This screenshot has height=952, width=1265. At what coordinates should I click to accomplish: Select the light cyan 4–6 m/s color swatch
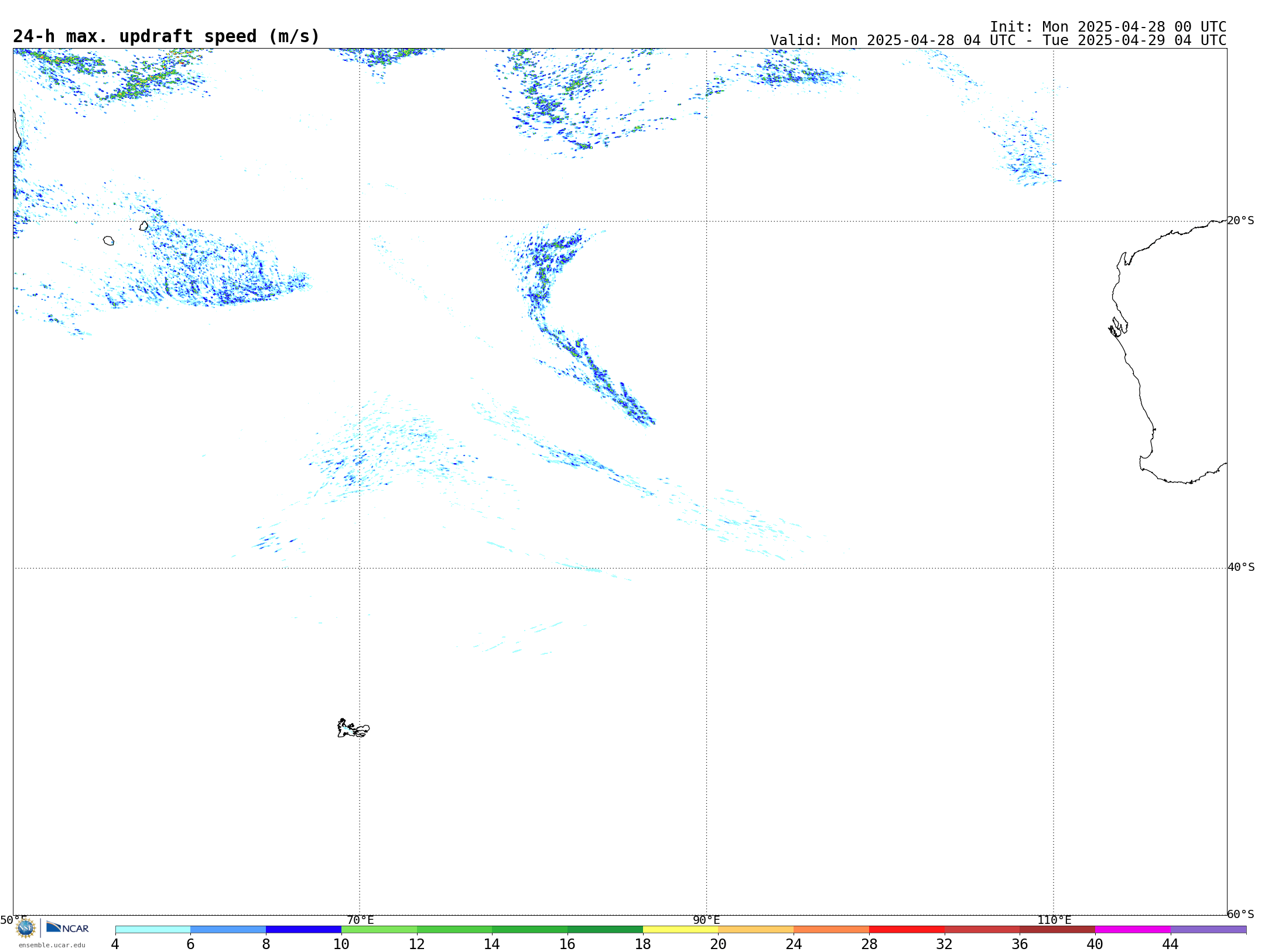coord(153,930)
